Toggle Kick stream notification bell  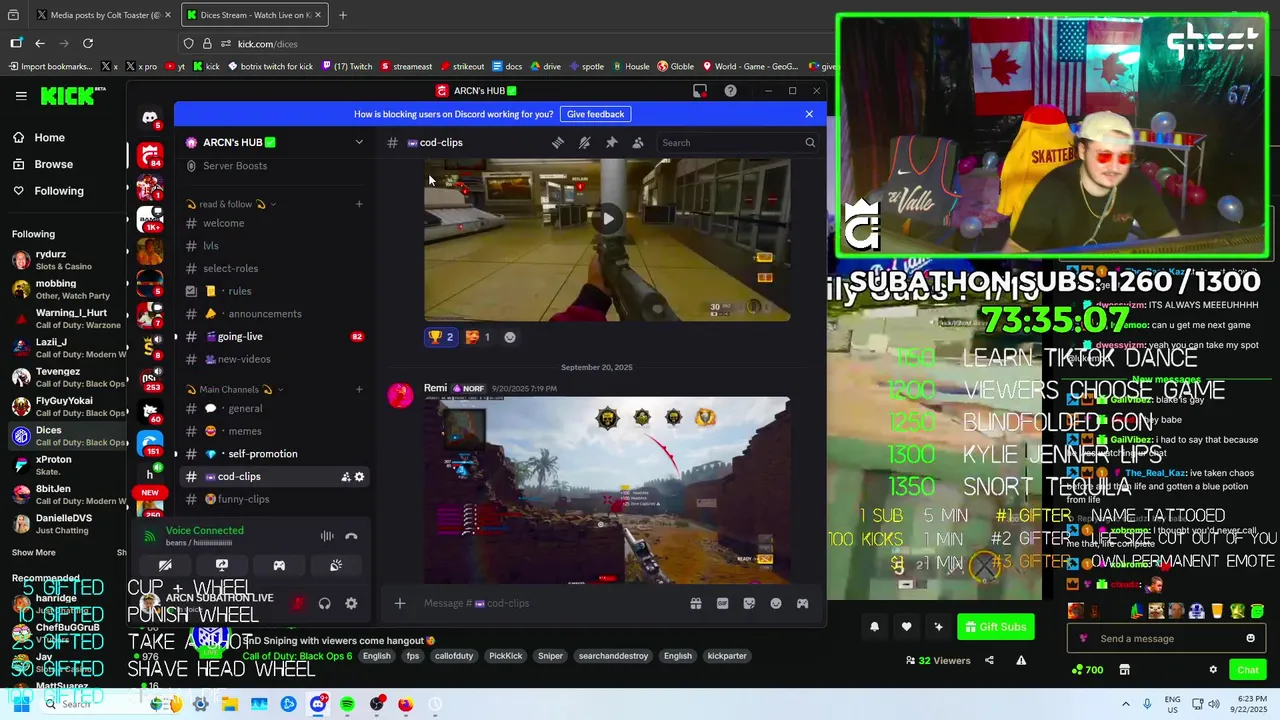pyautogui.click(x=874, y=627)
